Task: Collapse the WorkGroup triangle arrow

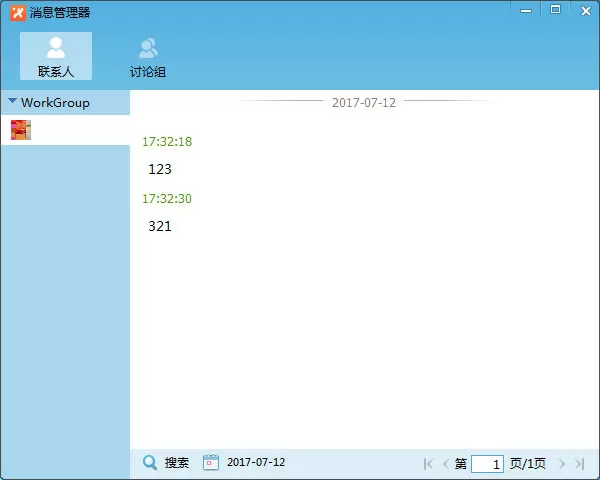Action: click(x=12, y=101)
